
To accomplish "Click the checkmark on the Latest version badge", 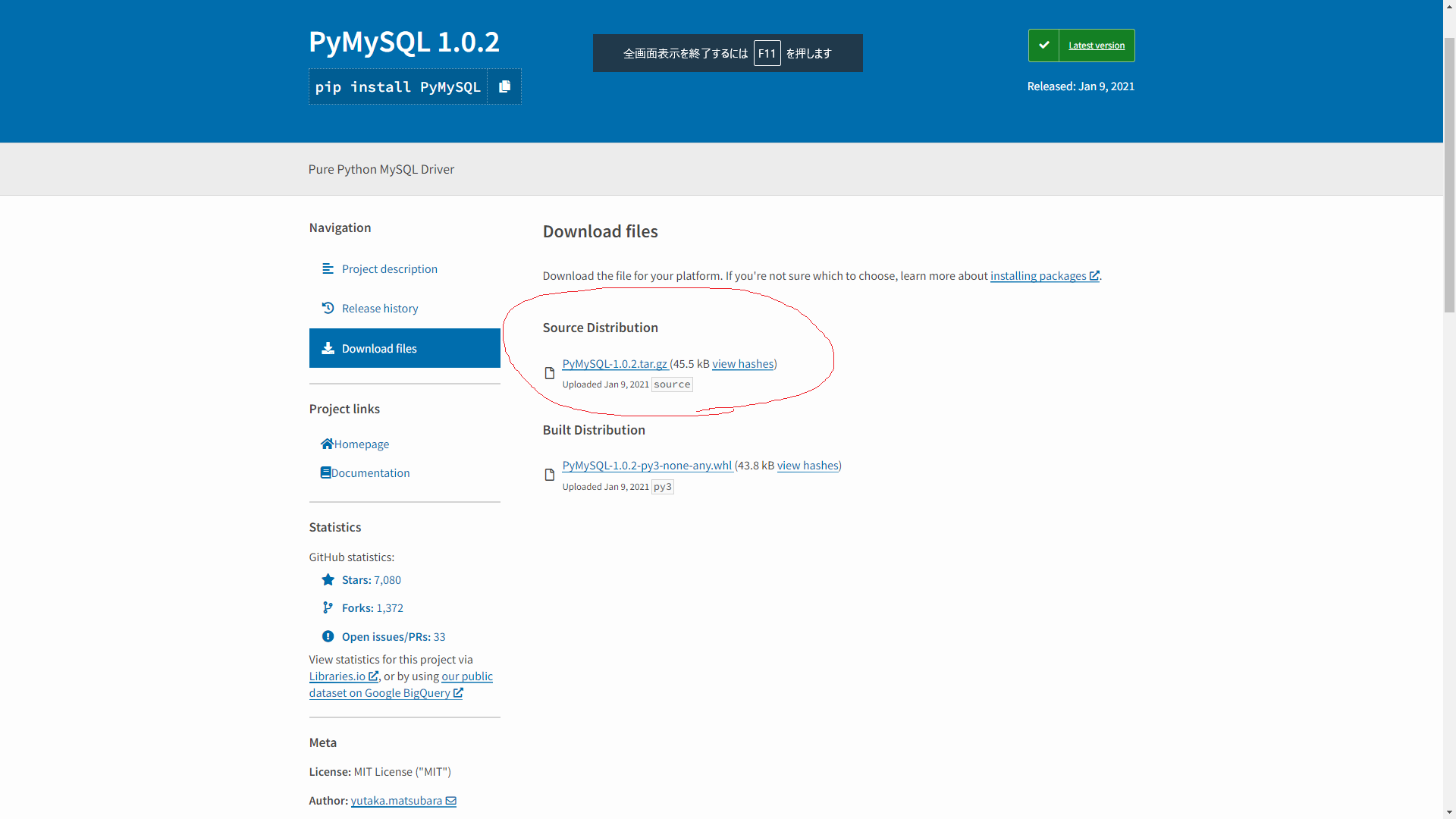I will pos(1043,45).
